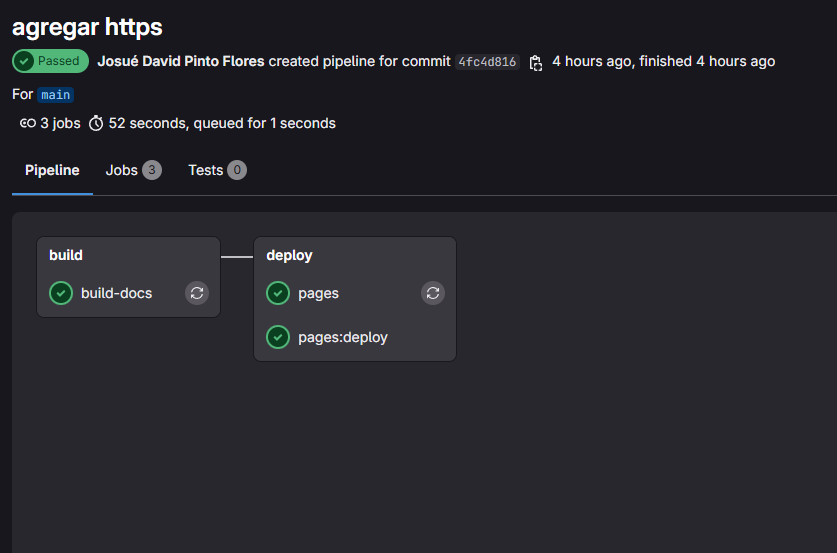Viewport: 837px width, 553px height.
Task: Click the pipeline jobs count icon
Action: tap(28, 123)
